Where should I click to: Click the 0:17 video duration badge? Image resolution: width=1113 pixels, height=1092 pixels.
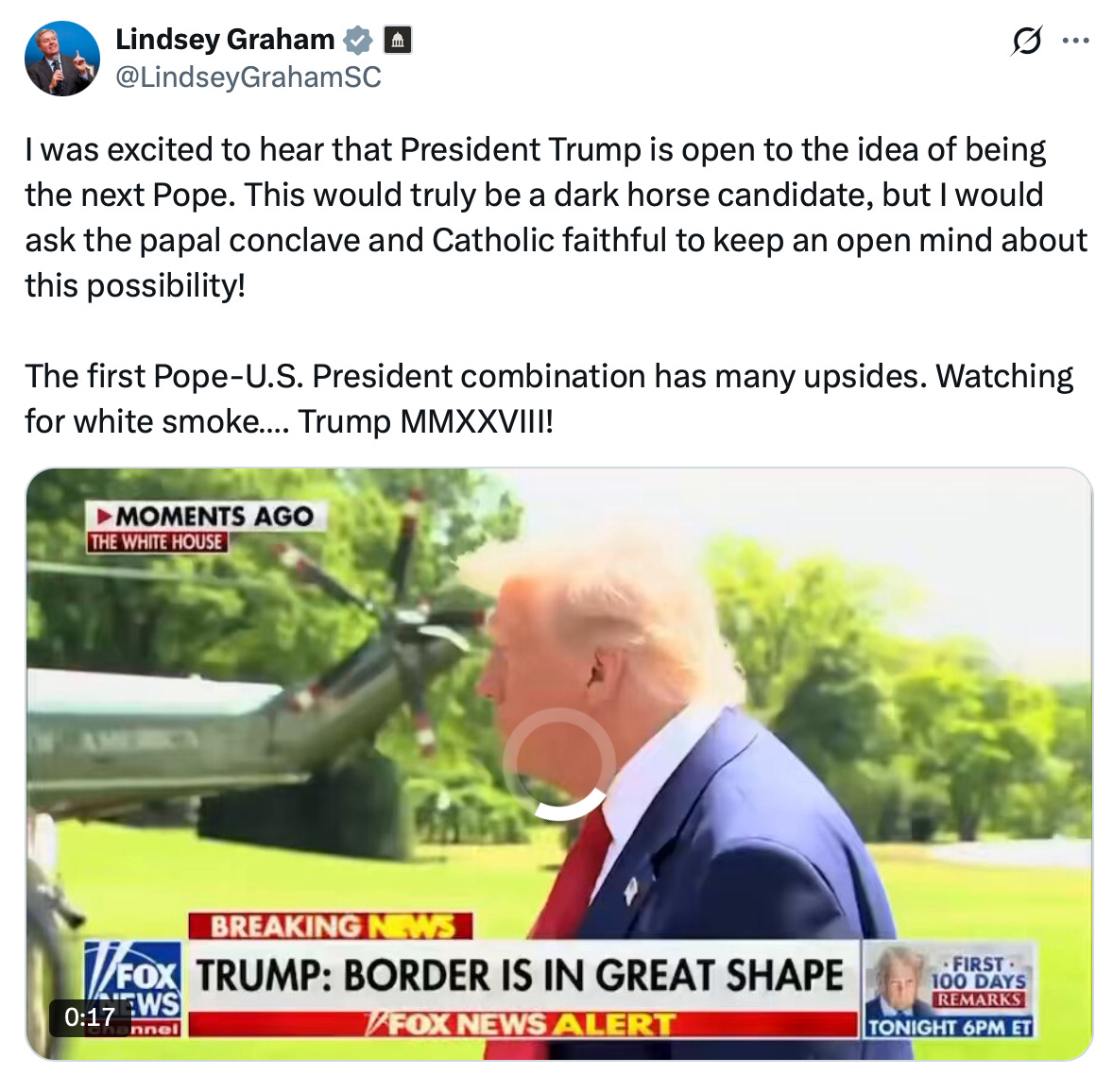click(90, 1016)
